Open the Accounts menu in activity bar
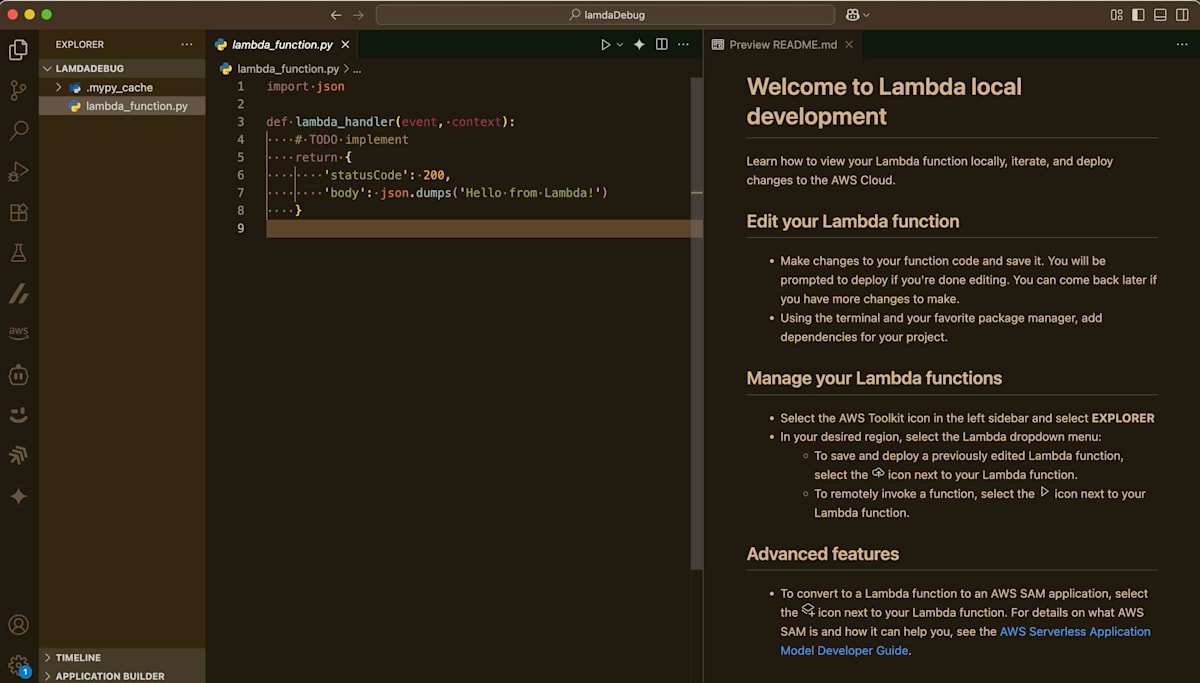 pyautogui.click(x=18, y=625)
